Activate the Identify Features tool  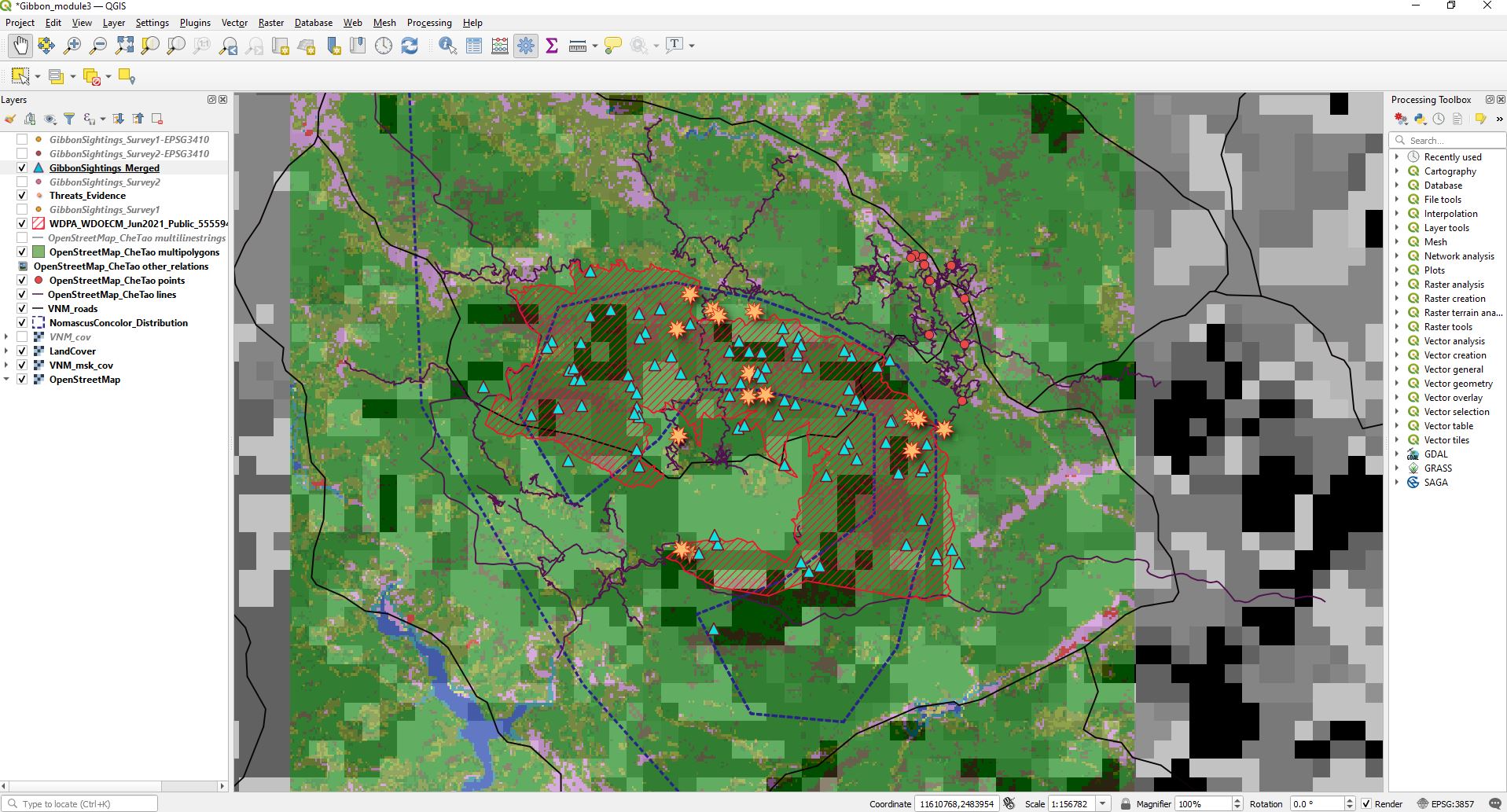pos(447,46)
